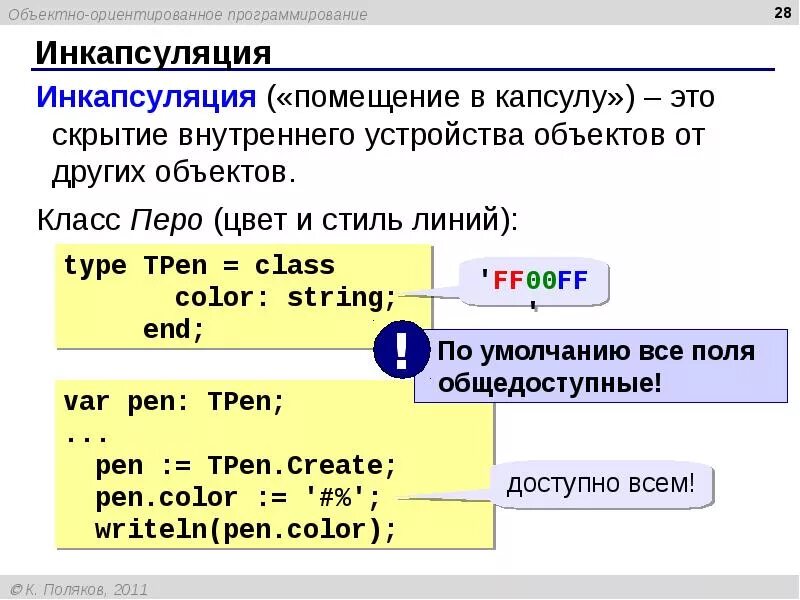Click code line "type TPen = class"
The width and height of the screenshot is (800, 600).
pyautogui.click(x=199, y=266)
